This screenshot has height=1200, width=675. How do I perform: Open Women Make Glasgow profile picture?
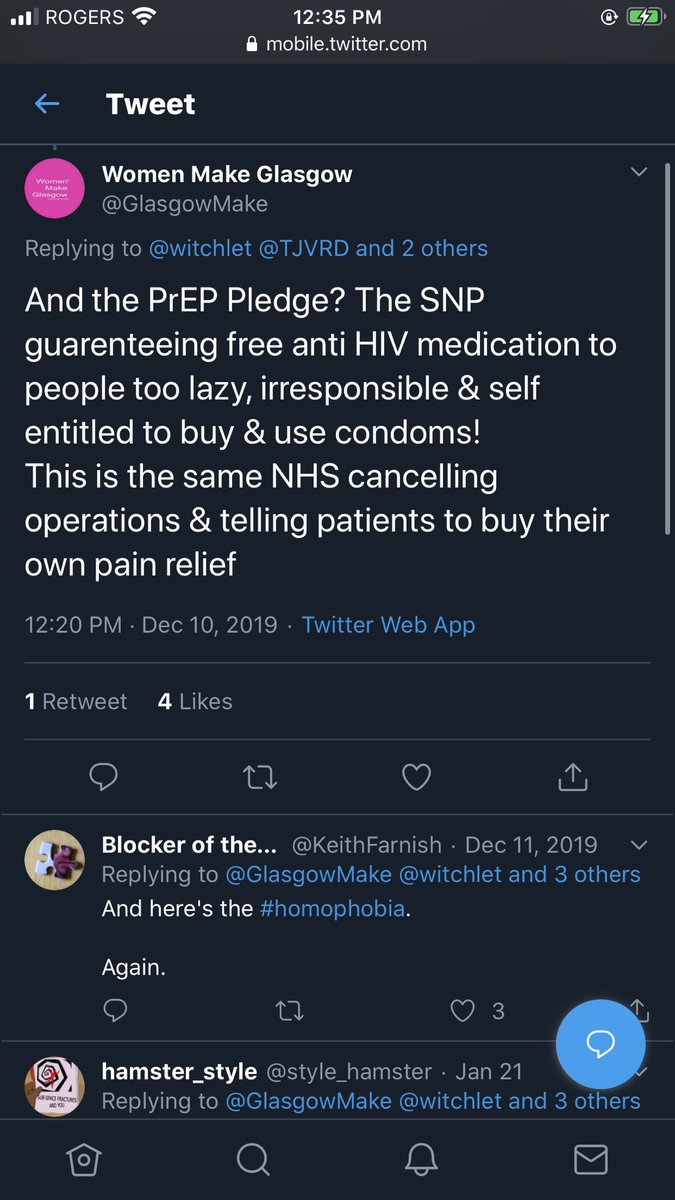[53, 187]
